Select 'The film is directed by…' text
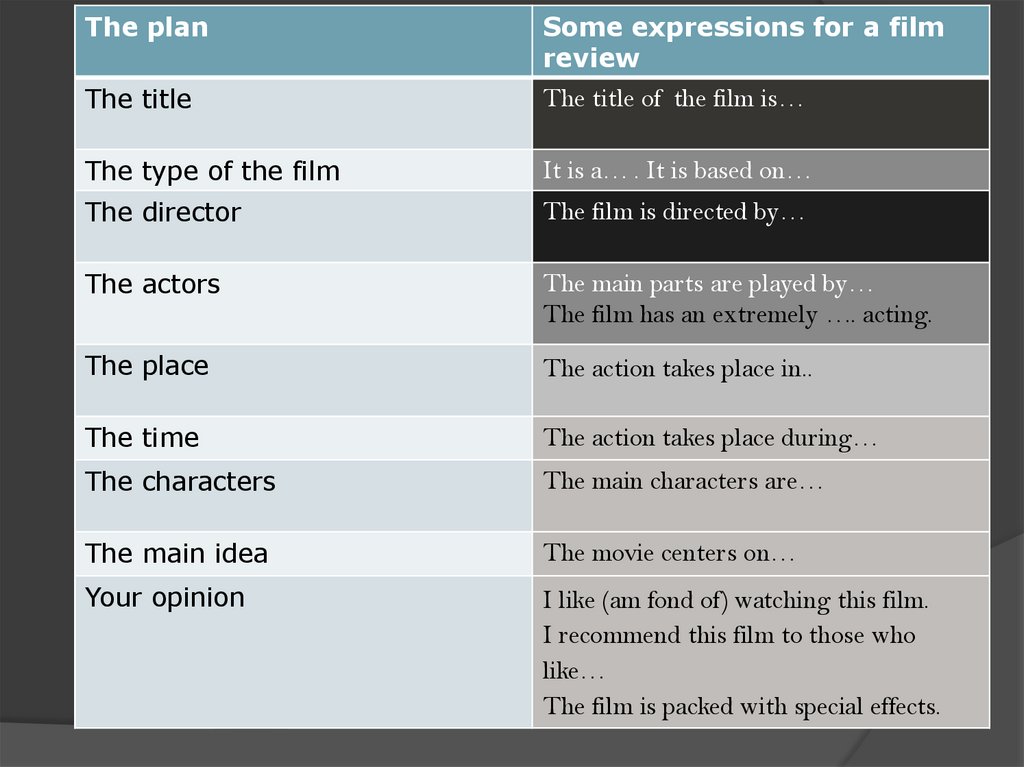 (x=673, y=212)
